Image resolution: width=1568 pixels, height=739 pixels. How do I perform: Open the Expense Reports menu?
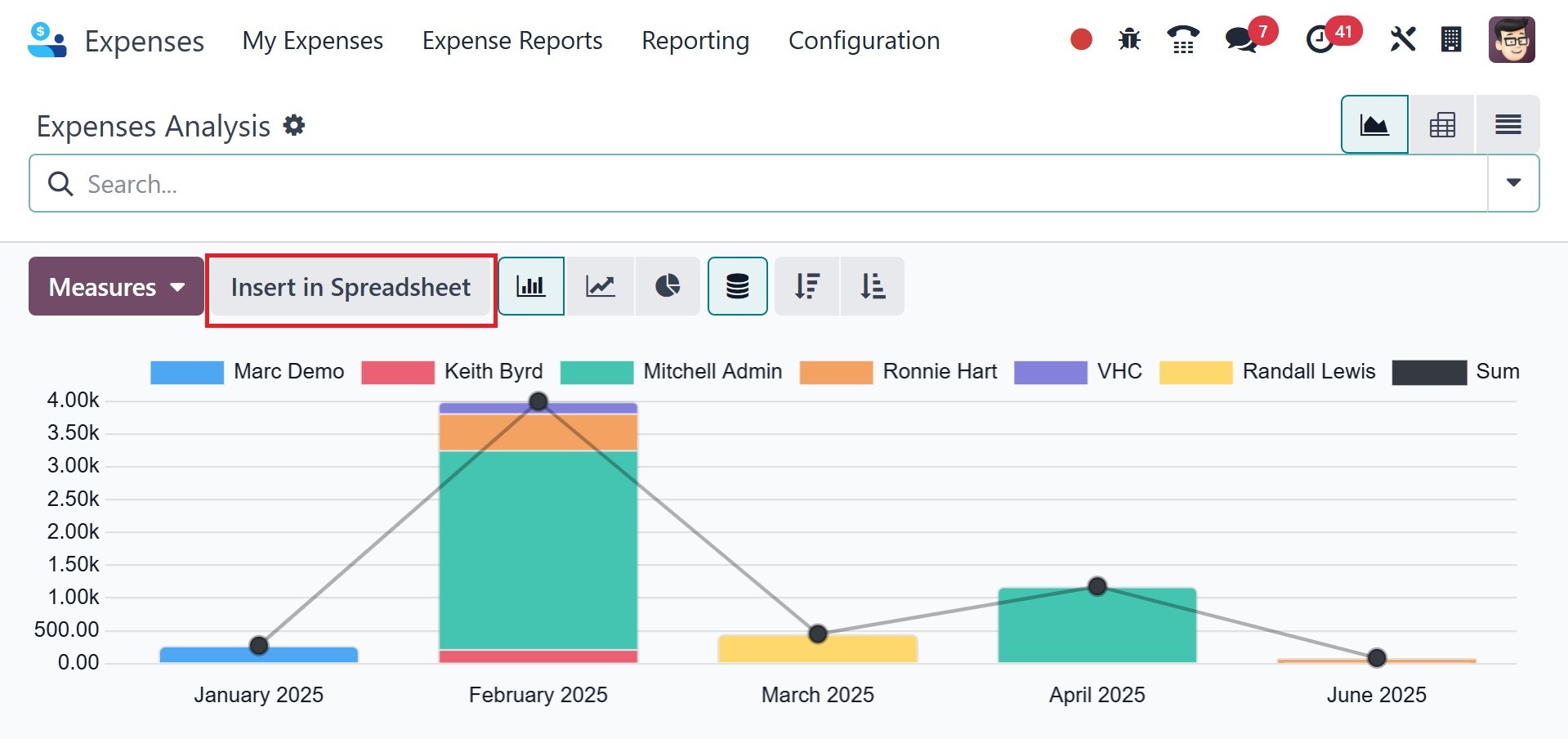click(511, 41)
